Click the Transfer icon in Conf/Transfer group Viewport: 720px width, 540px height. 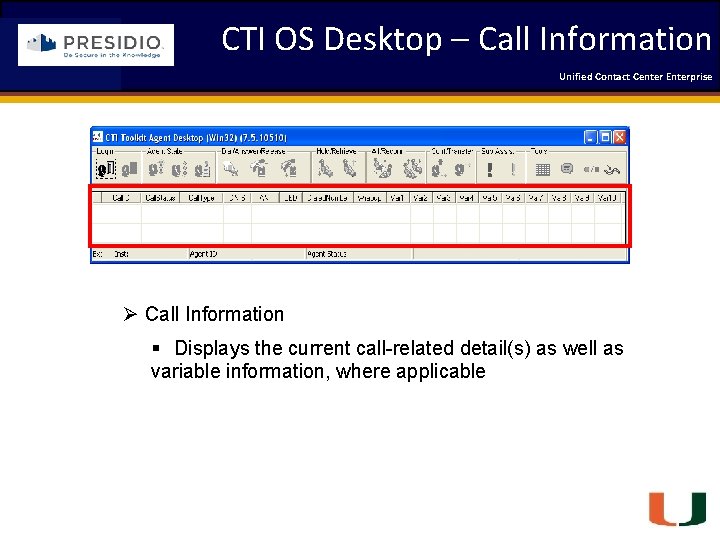pos(461,169)
